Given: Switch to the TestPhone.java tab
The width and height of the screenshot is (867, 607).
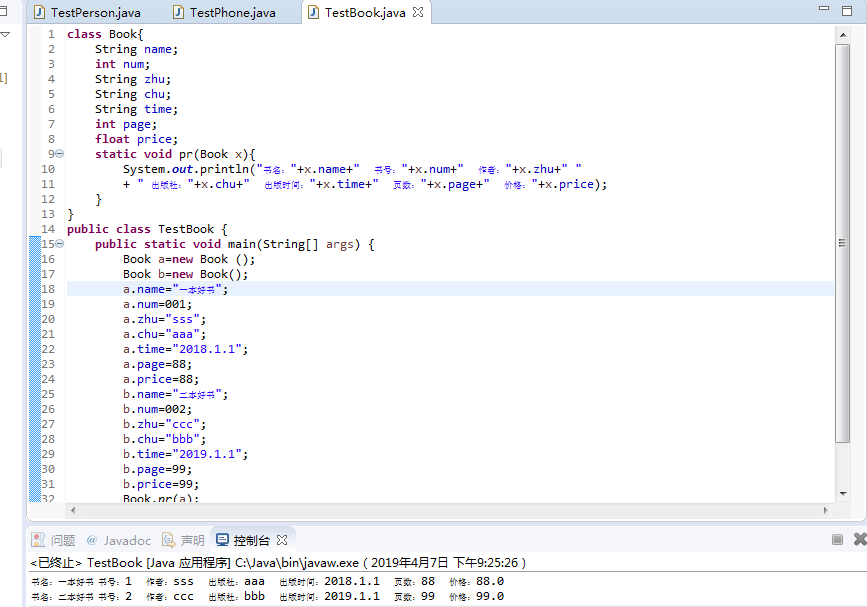Looking at the screenshot, I should click(224, 12).
